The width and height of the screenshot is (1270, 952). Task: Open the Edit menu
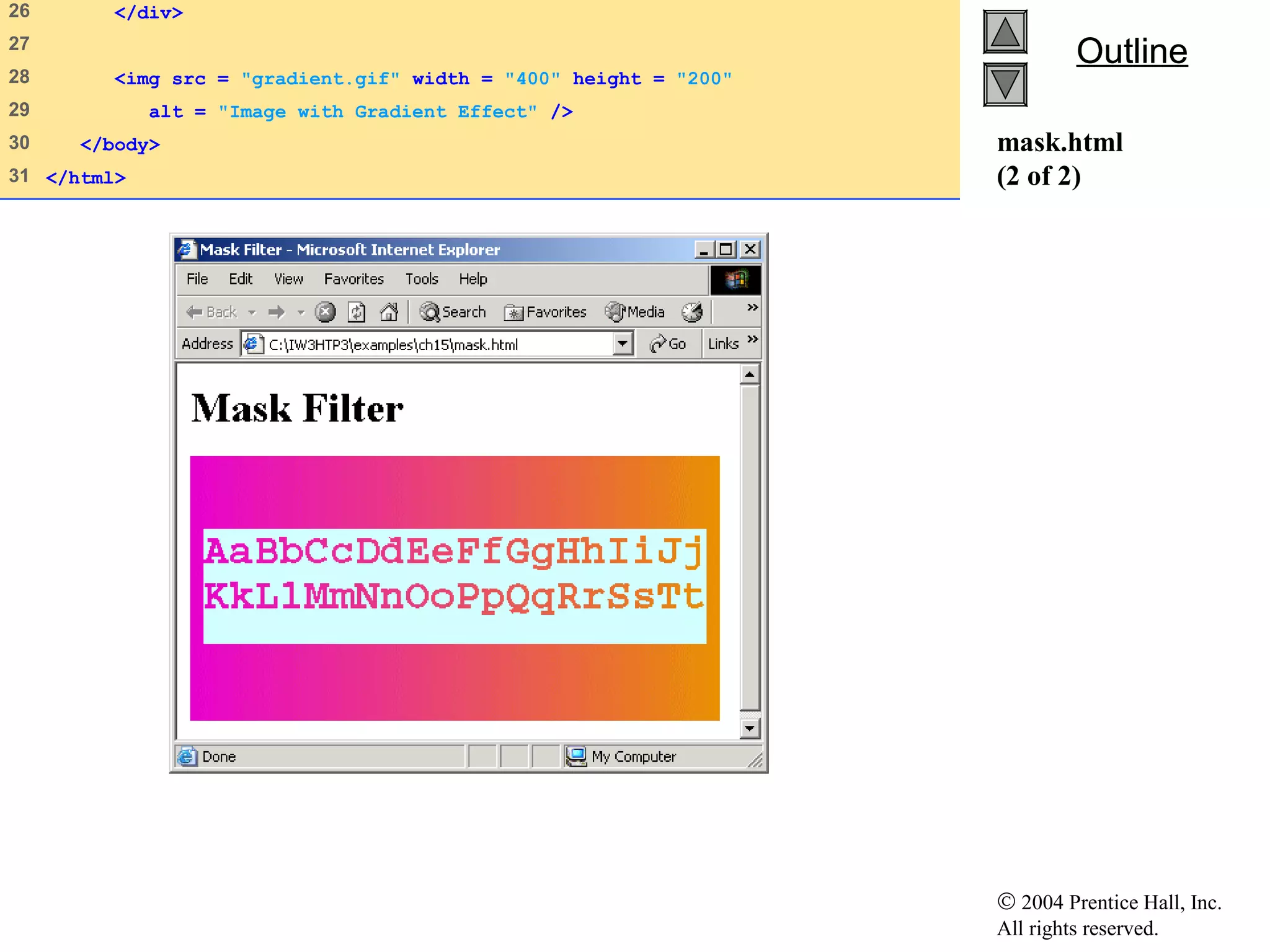[241, 279]
